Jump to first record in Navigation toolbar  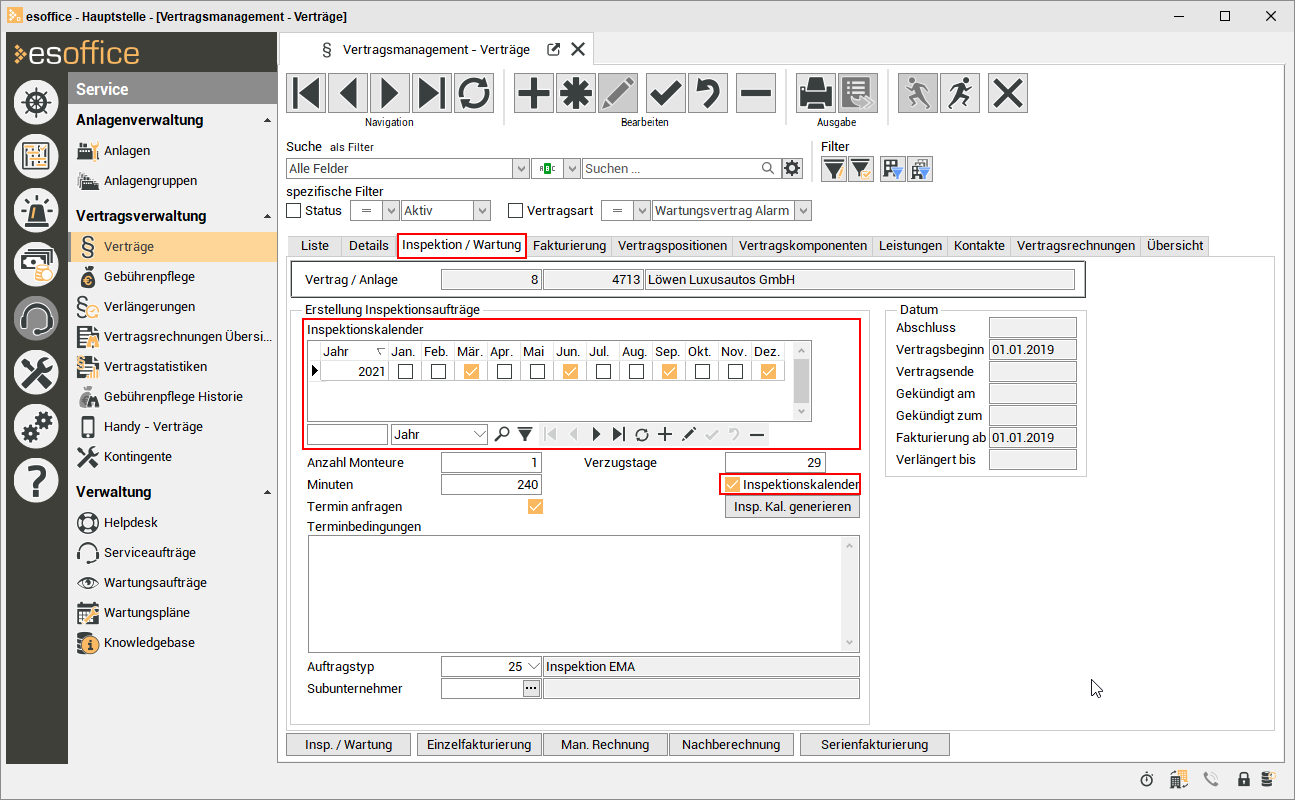(306, 93)
